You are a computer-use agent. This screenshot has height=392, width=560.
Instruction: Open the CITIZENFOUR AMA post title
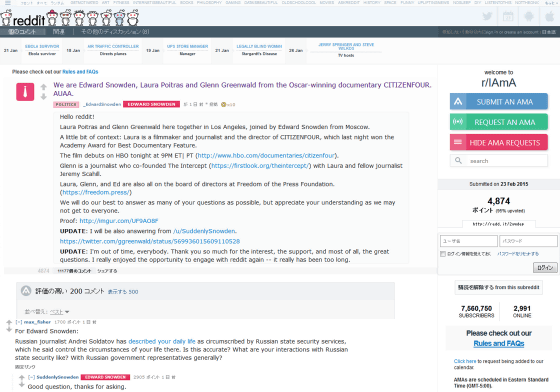[242, 89]
